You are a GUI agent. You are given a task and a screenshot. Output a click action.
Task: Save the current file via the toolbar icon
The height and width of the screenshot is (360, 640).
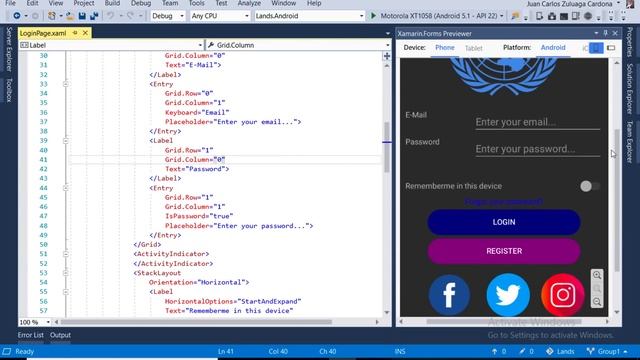coord(82,16)
